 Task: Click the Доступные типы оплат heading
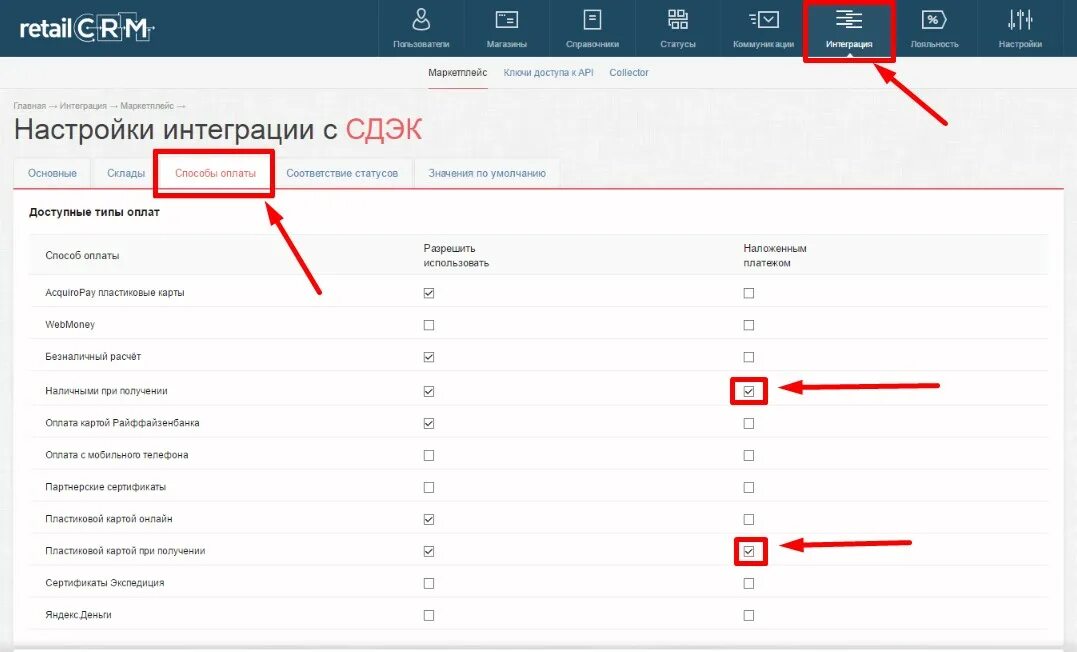(x=94, y=212)
